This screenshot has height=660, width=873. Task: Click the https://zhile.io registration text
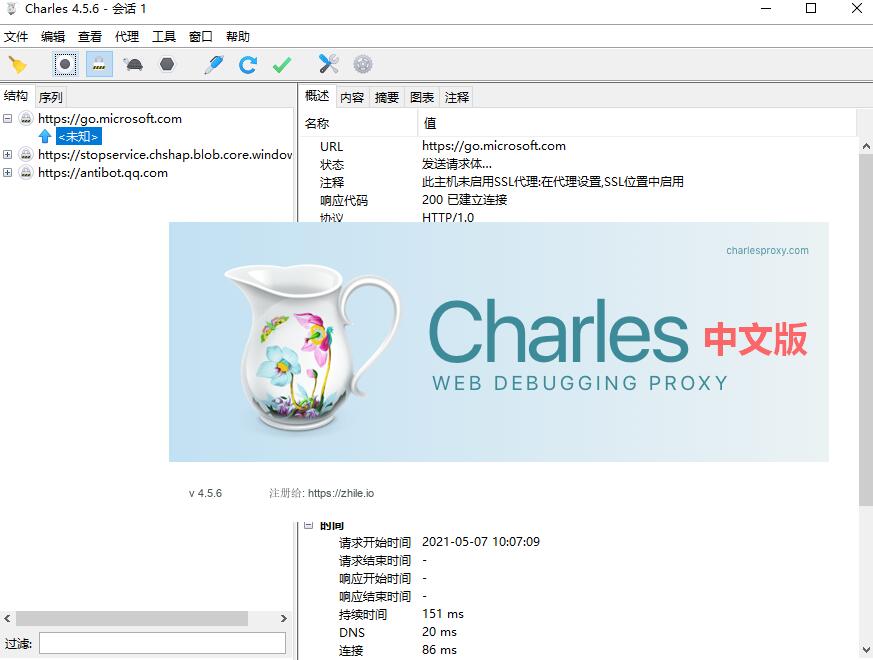341,493
